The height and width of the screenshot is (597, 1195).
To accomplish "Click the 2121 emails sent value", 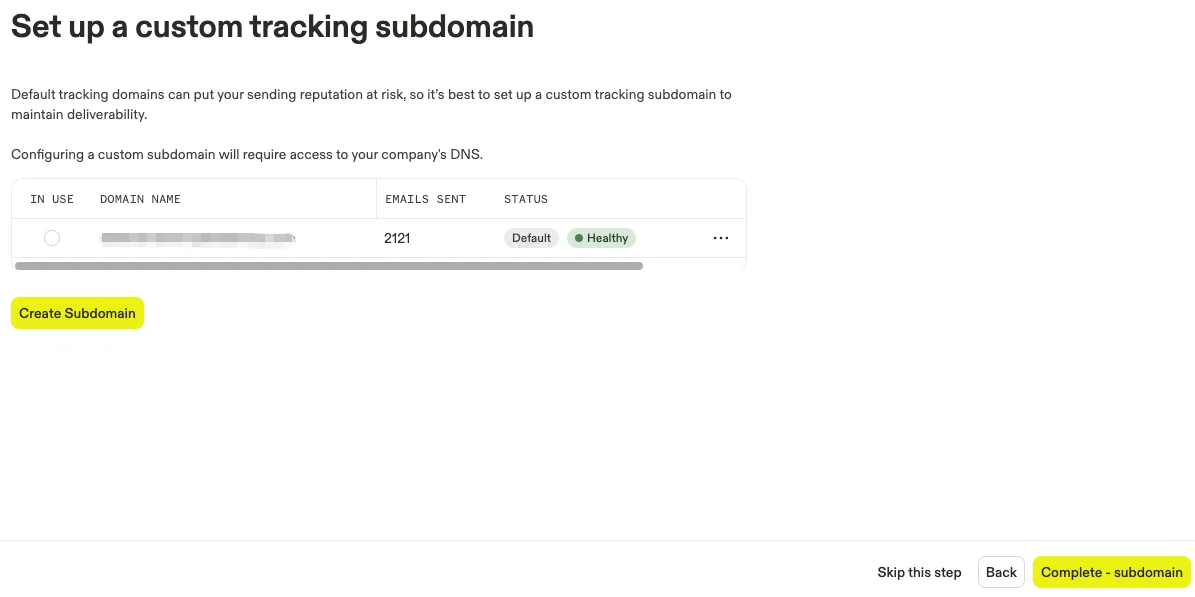I will tap(397, 238).
